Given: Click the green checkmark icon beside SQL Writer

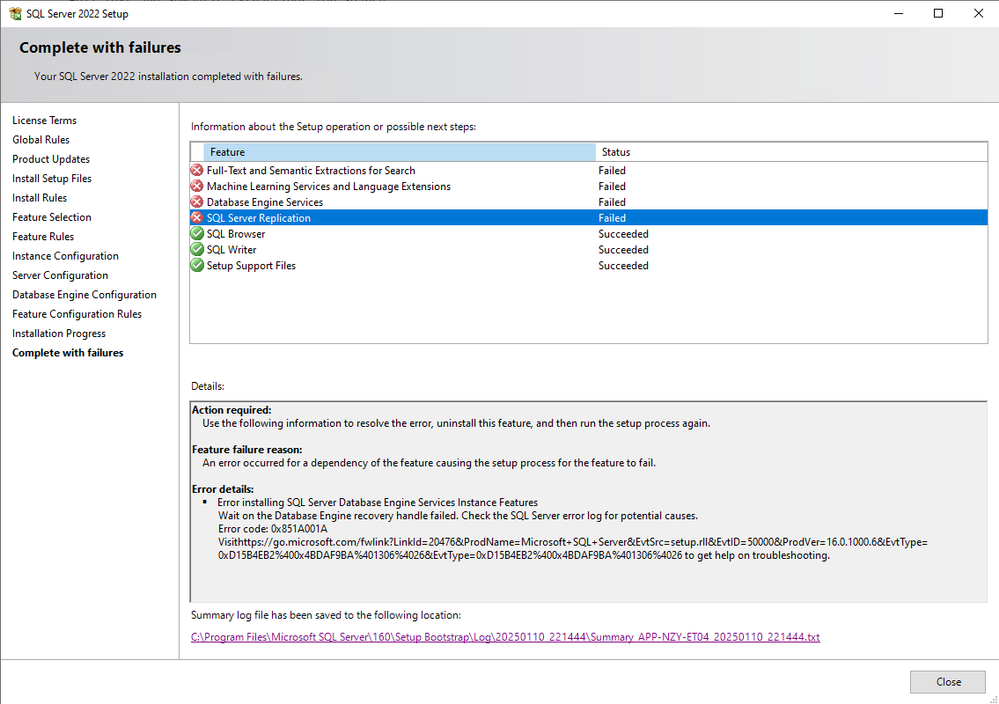Looking at the screenshot, I should (x=197, y=250).
